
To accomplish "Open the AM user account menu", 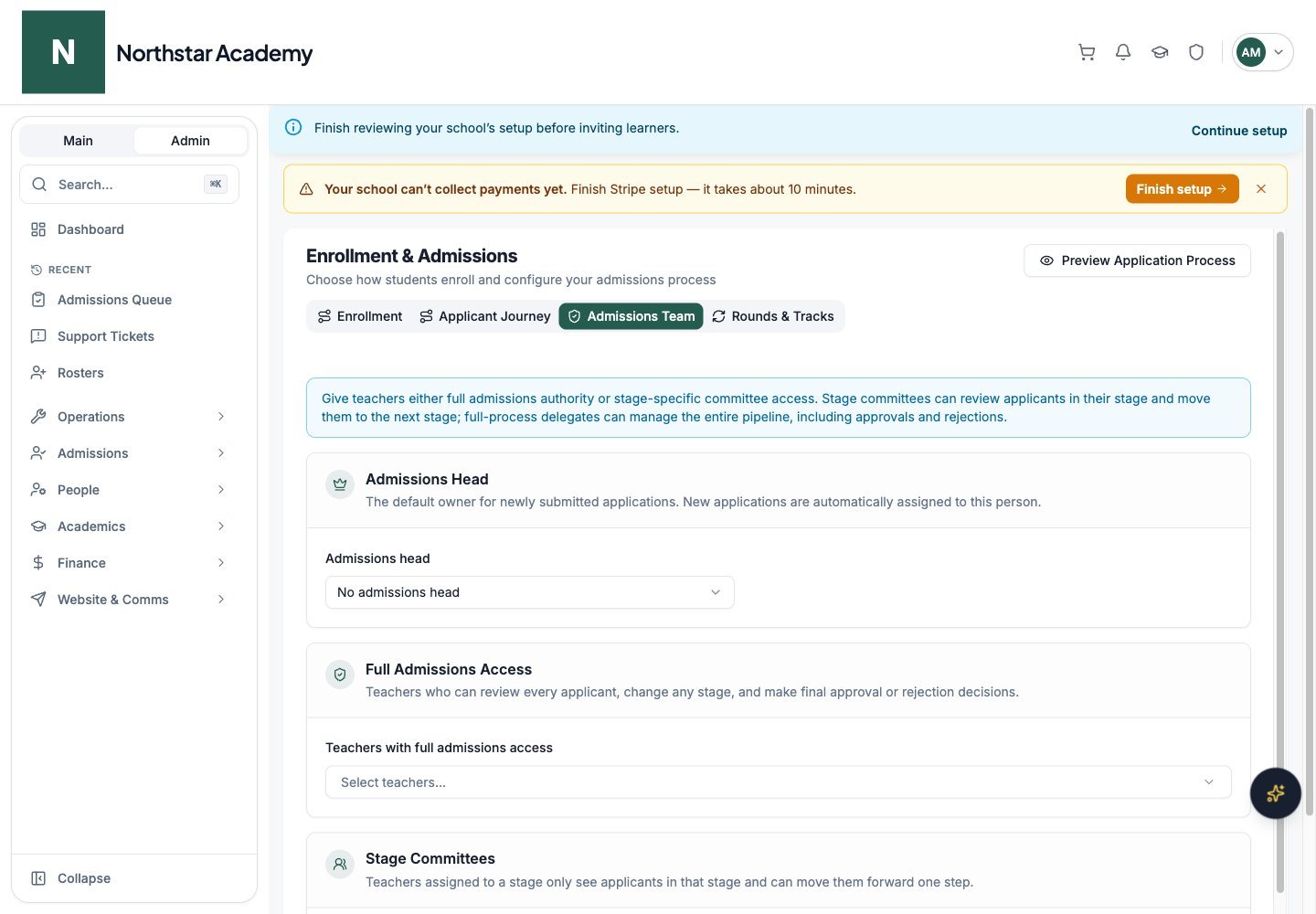I will (1262, 52).
